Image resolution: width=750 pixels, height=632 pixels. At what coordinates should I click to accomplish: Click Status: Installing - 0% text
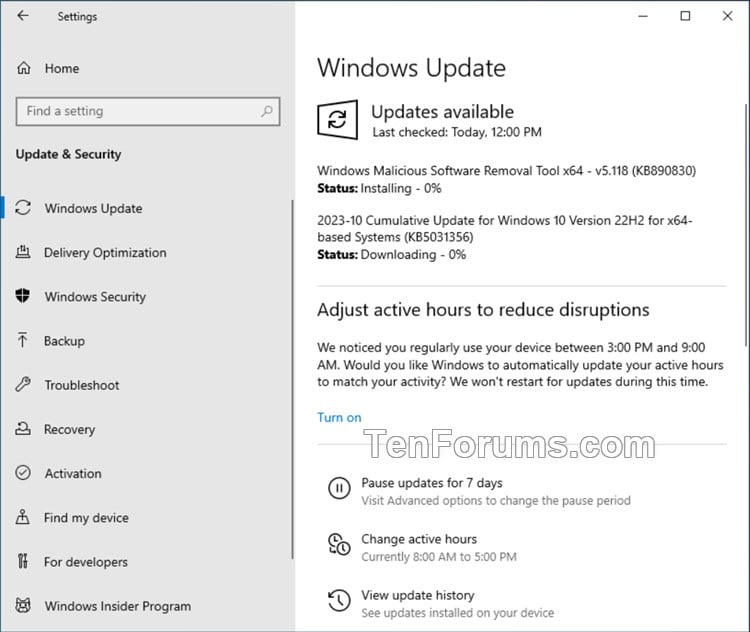(x=379, y=188)
